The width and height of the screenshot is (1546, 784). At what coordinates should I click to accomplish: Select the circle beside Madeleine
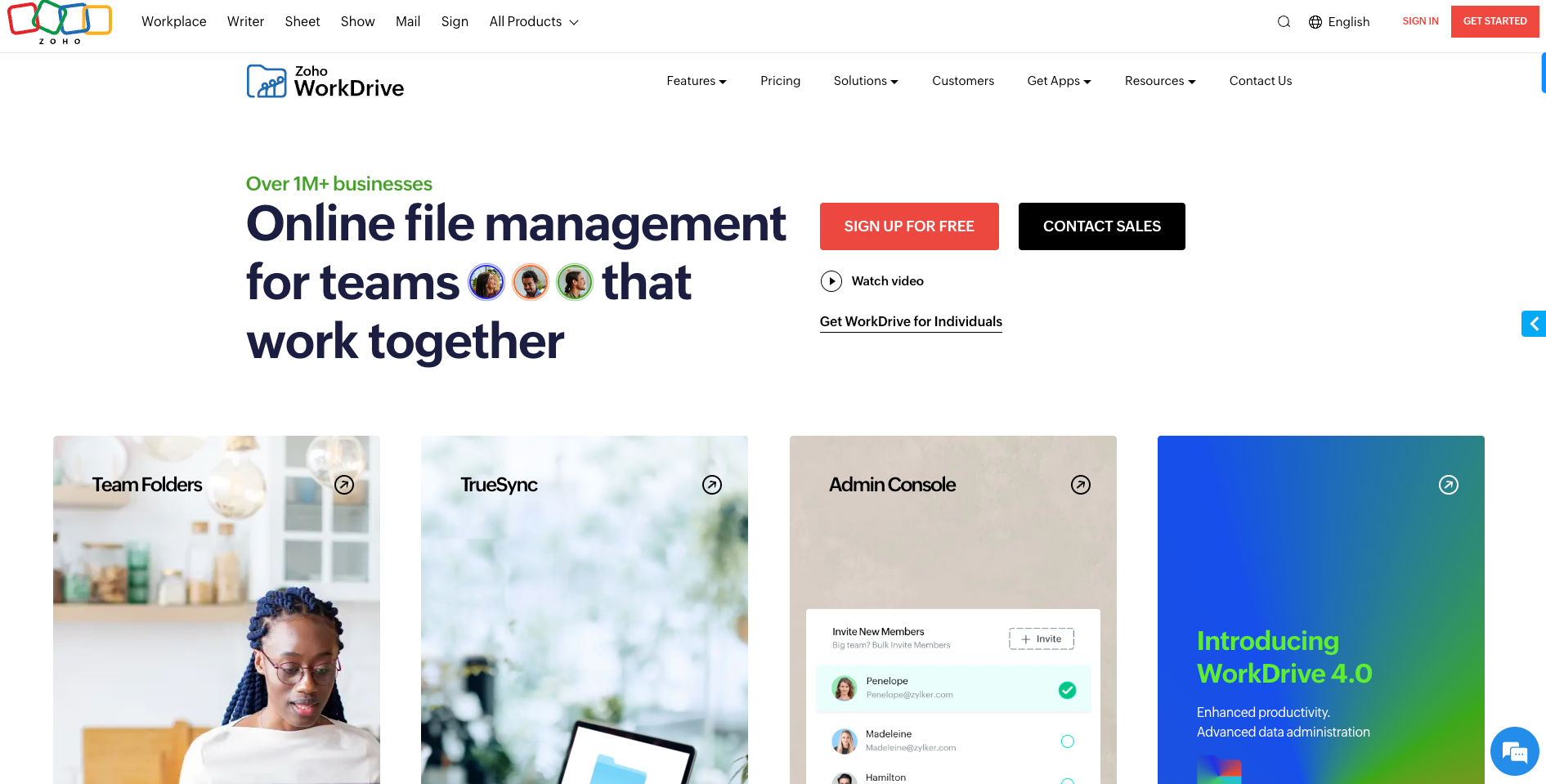tap(1068, 741)
